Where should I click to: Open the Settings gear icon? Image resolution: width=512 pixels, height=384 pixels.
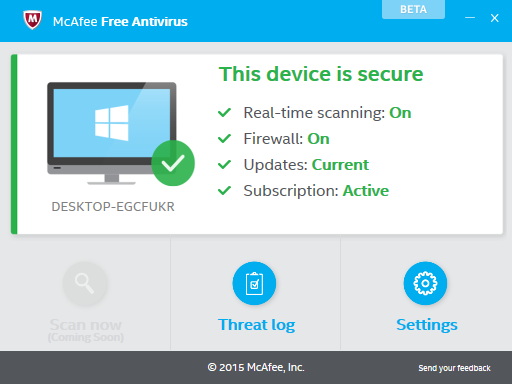[425, 283]
